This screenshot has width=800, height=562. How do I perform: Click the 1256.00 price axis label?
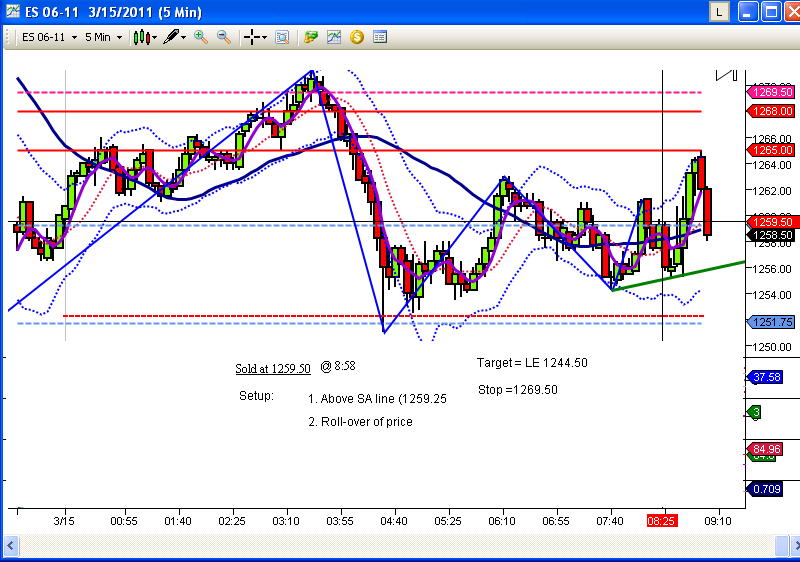point(771,269)
